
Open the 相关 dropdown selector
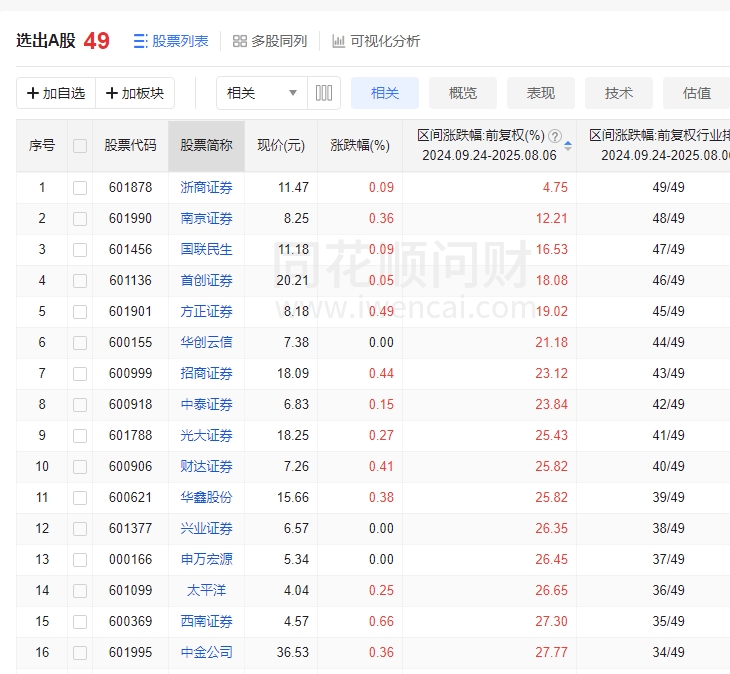[x=262, y=93]
